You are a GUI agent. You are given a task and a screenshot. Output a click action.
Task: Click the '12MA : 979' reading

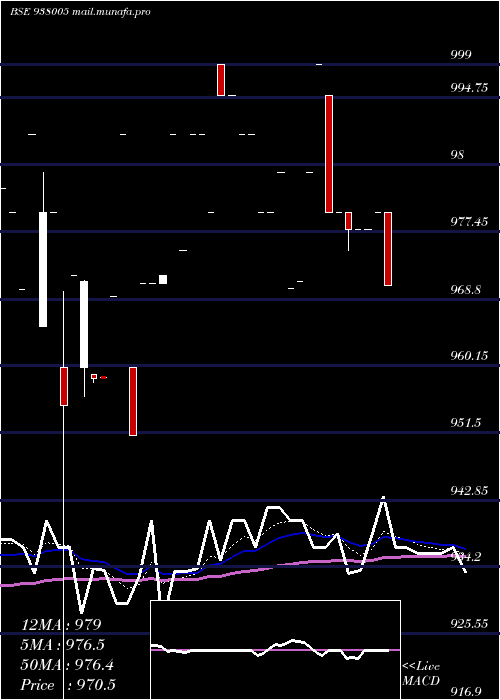point(61,625)
